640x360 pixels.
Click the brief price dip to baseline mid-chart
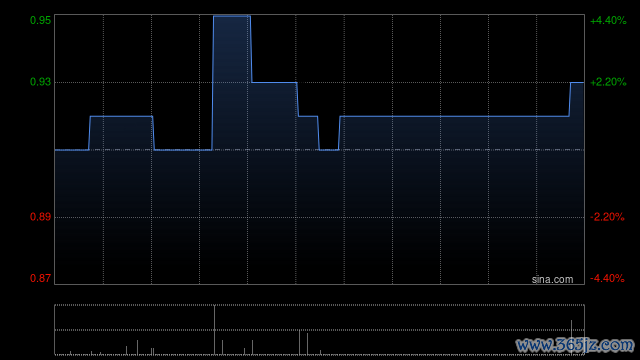(x=329, y=150)
